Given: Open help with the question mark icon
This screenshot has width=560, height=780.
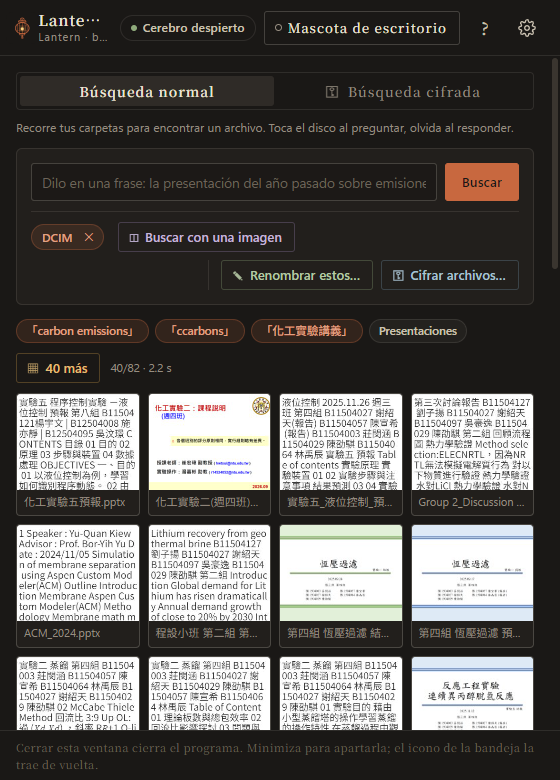Looking at the screenshot, I should point(484,28).
